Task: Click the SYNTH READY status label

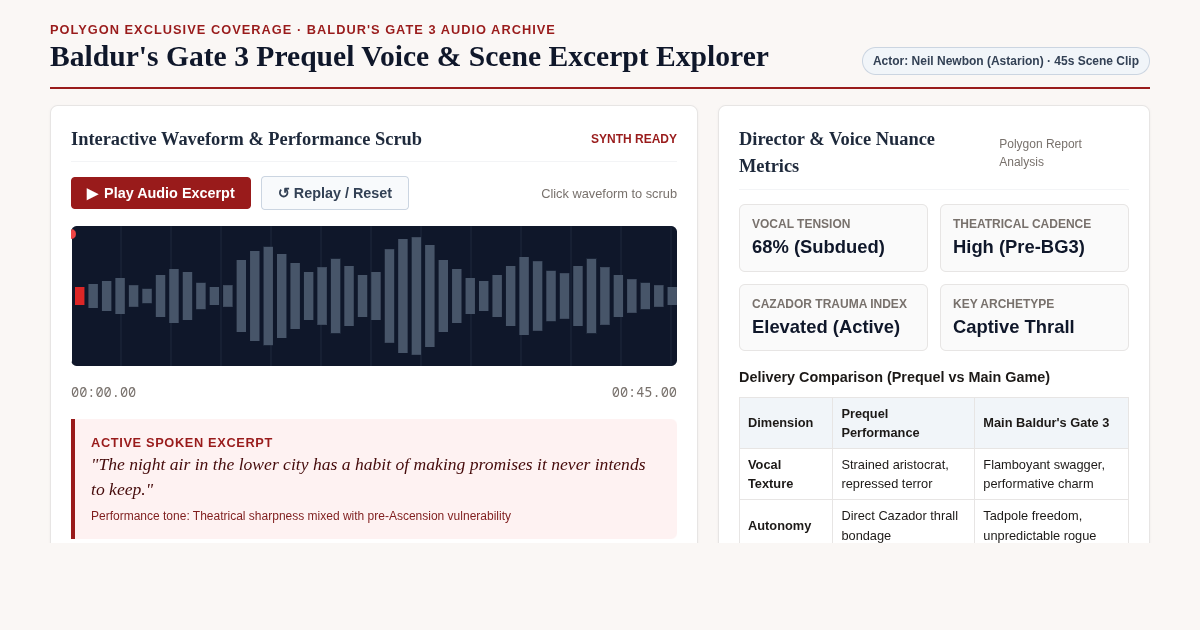Action: (634, 139)
